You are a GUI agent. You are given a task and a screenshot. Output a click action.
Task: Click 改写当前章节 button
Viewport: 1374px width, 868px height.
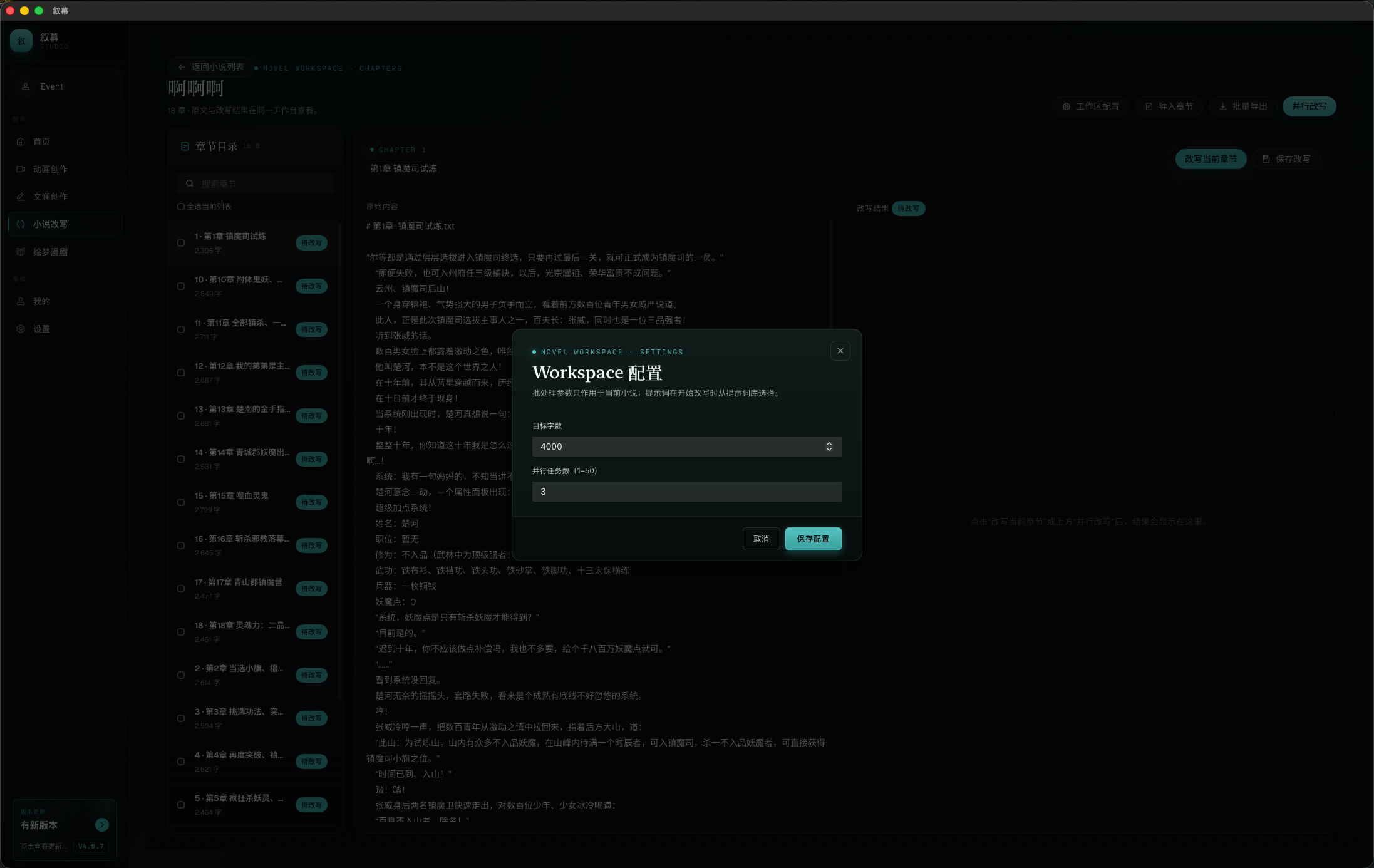click(x=1211, y=159)
